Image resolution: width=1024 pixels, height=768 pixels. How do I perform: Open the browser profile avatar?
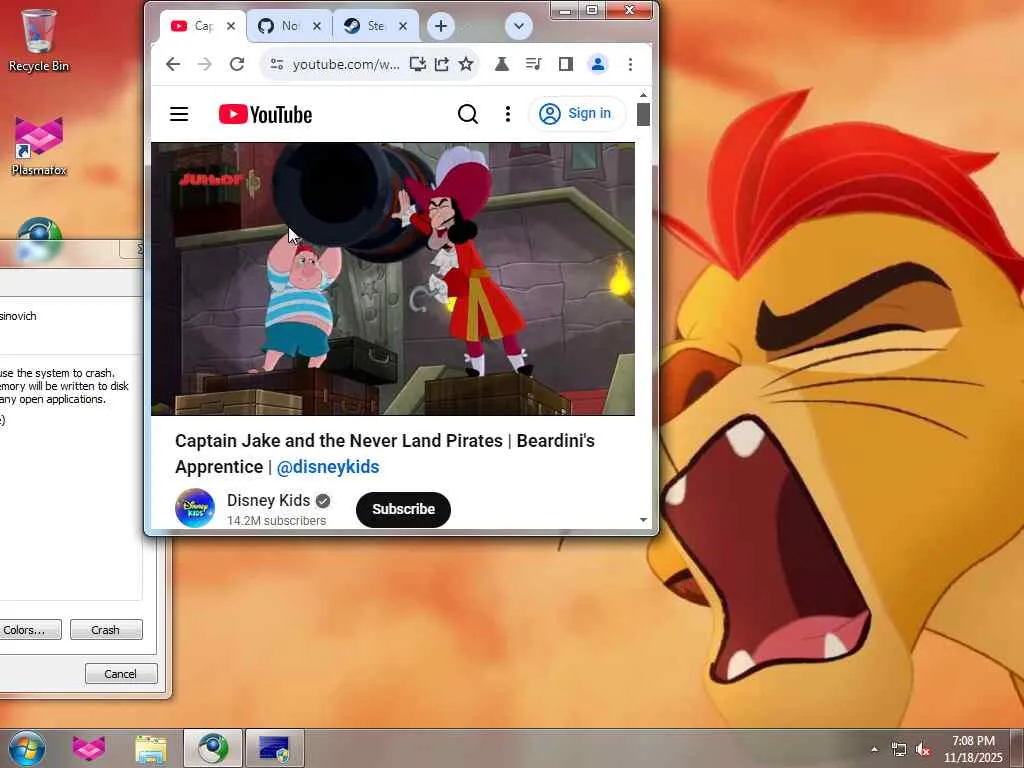(x=598, y=64)
